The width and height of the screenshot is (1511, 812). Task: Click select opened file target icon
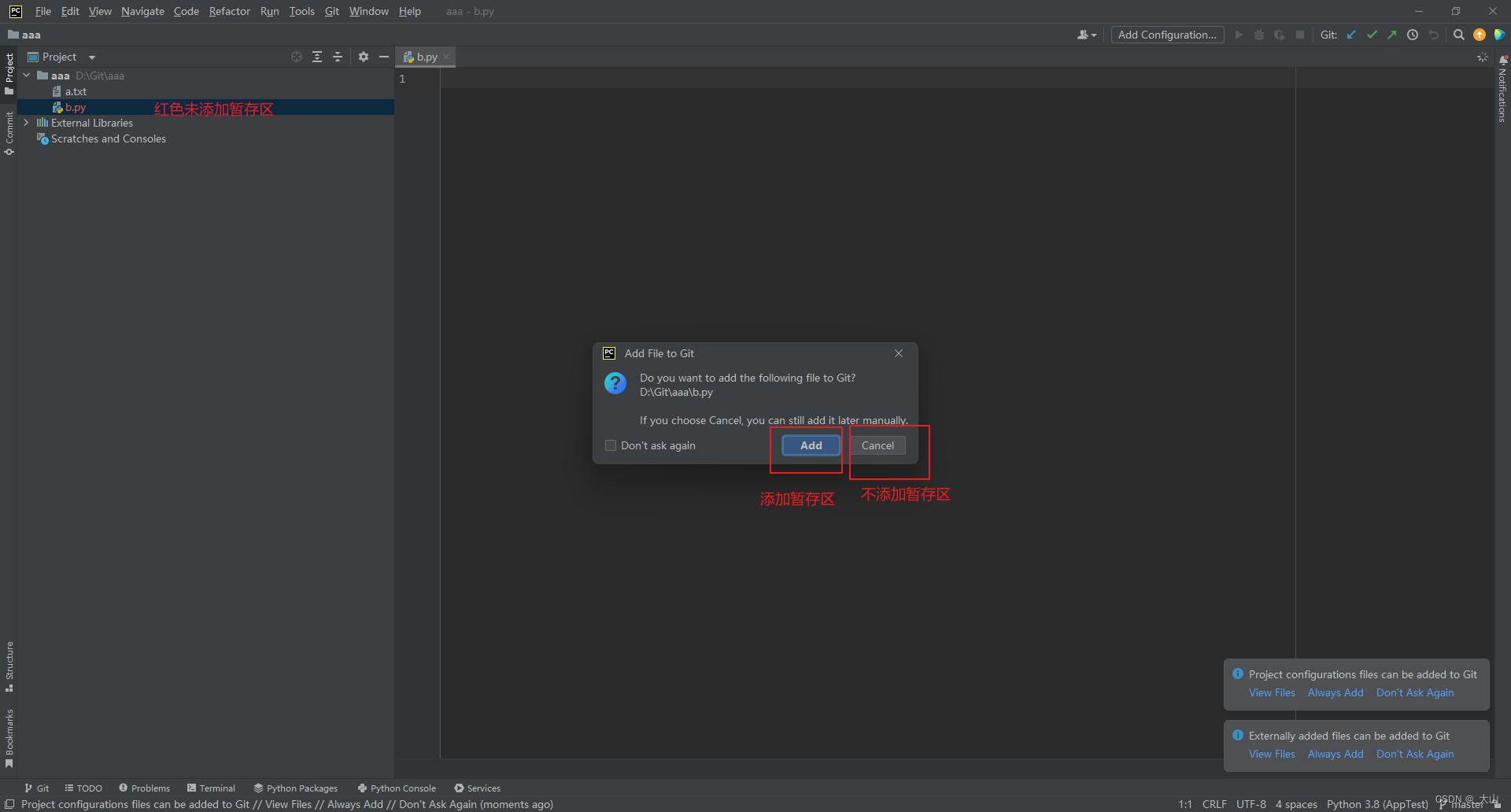(x=297, y=57)
